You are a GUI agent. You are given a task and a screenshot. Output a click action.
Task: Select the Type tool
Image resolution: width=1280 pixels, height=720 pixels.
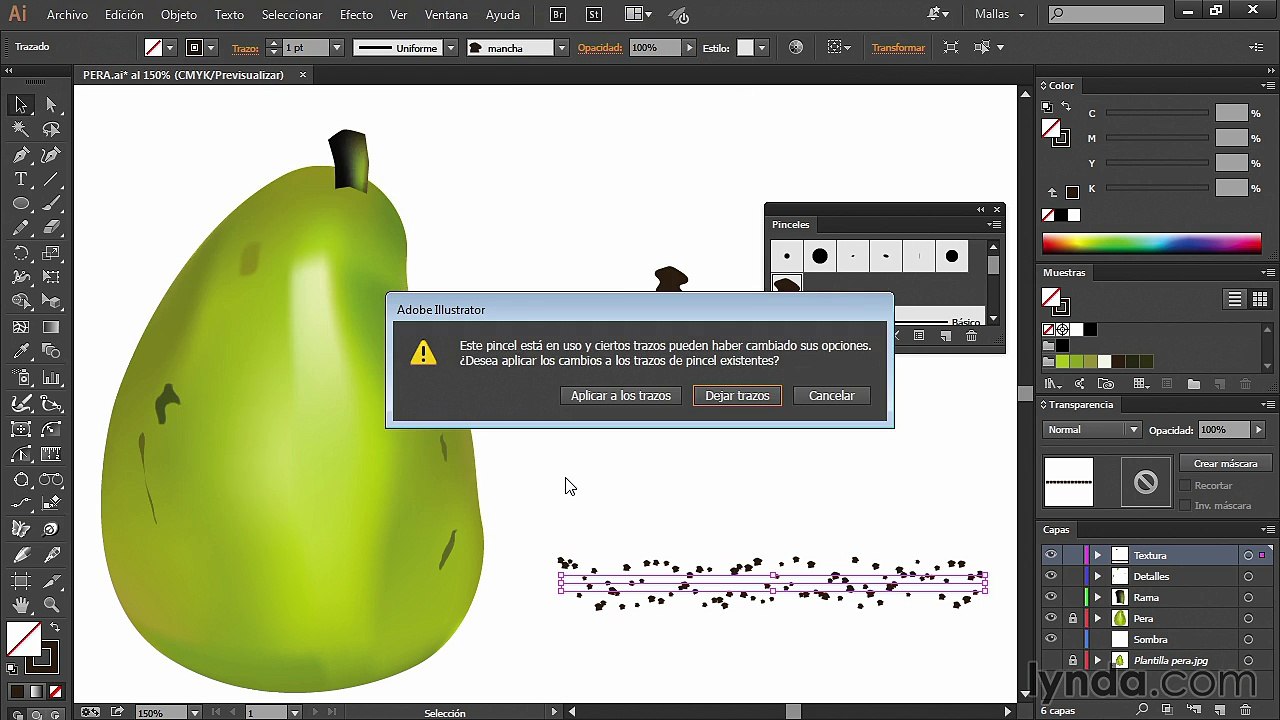pyautogui.click(x=21, y=179)
